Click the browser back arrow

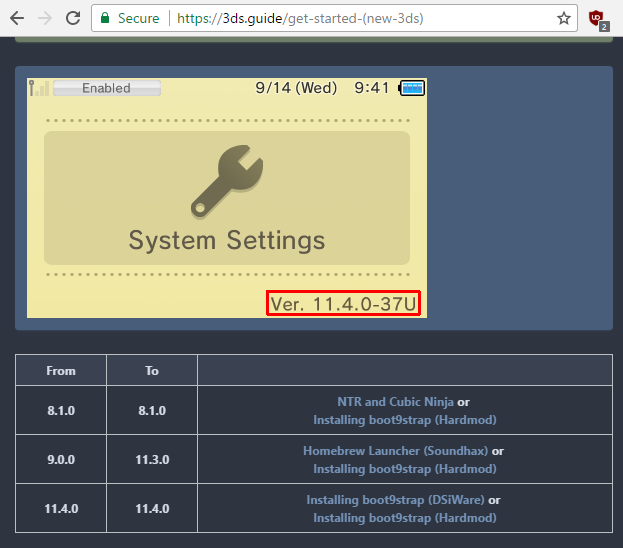(x=17, y=18)
